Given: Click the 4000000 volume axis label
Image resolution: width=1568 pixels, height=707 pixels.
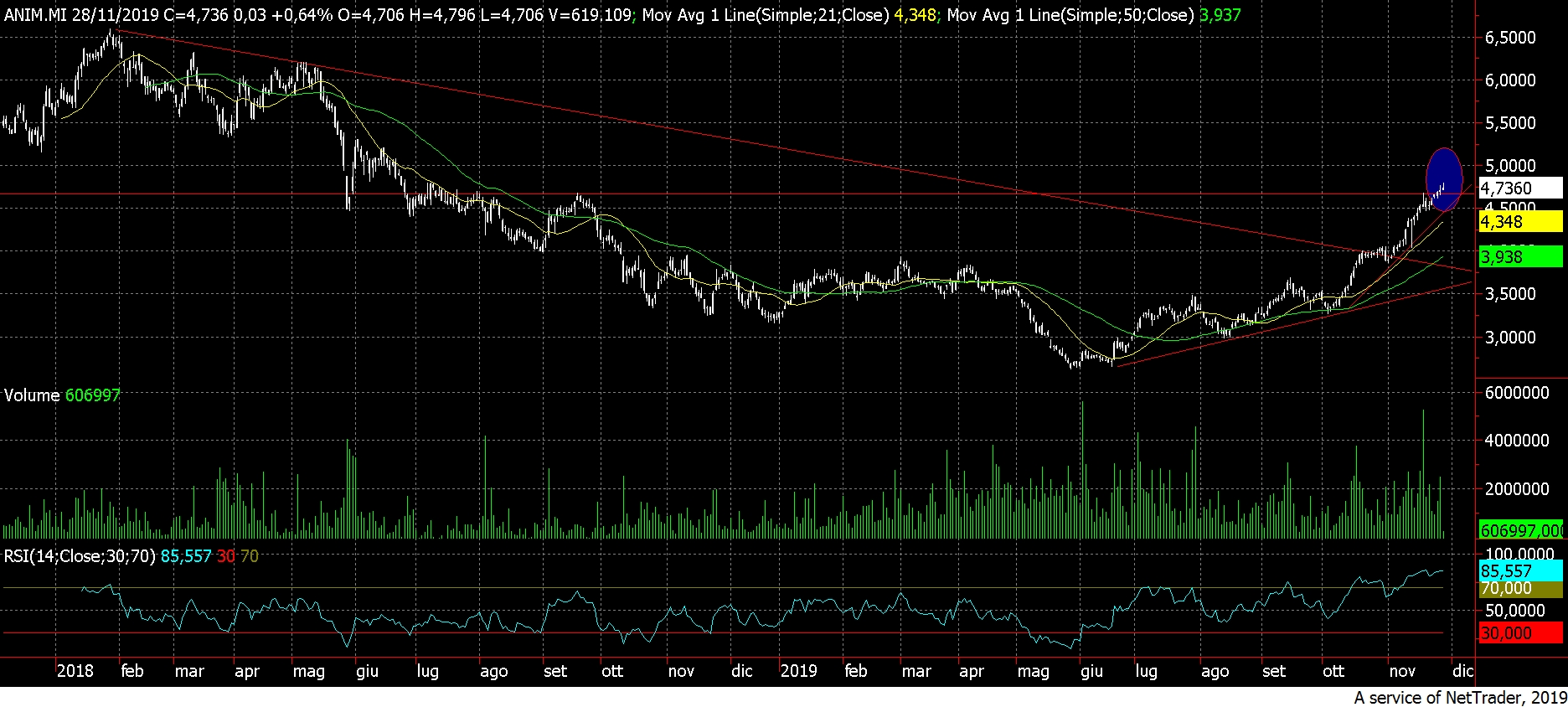Looking at the screenshot, I should [x=1517, y=441].
